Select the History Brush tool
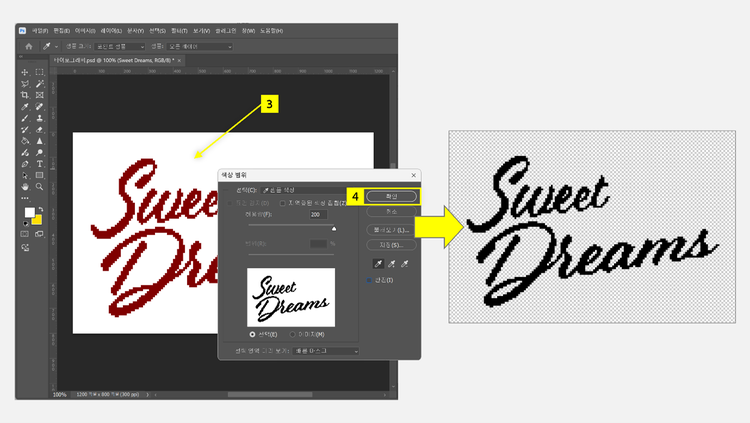 [x=25, y=130]
